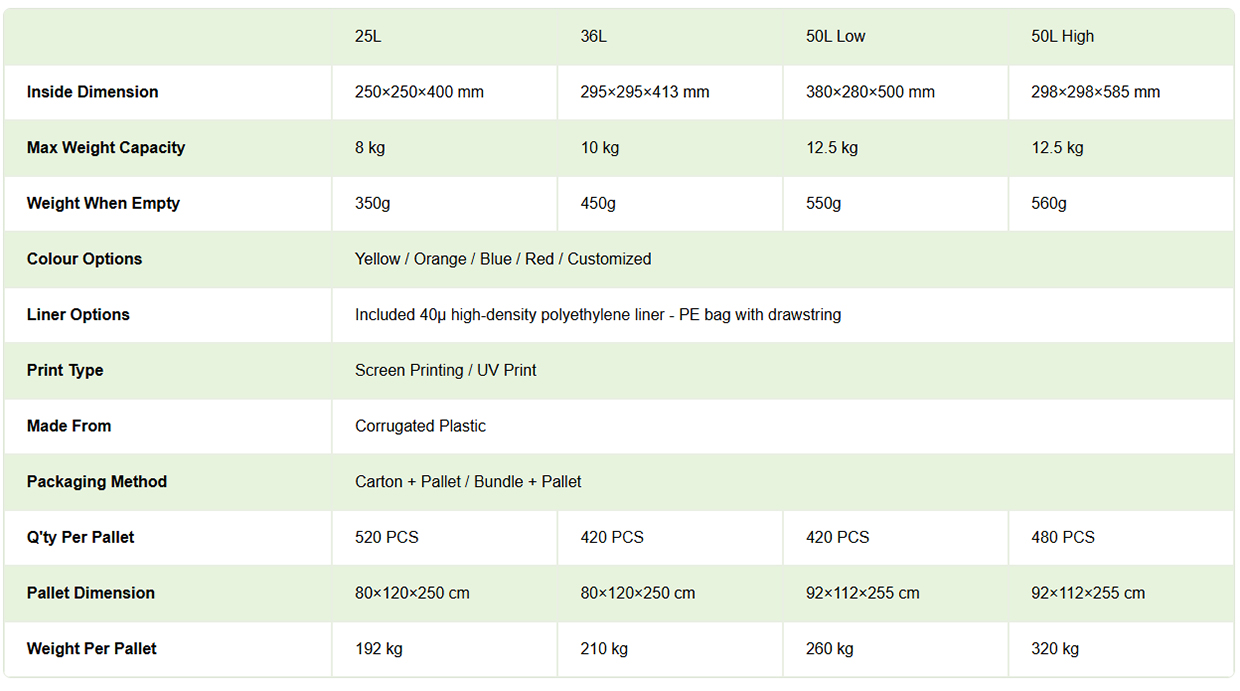Screen dimensions: 1240x691
Task: Select the Liner Options row label
Action: point(79,315)
